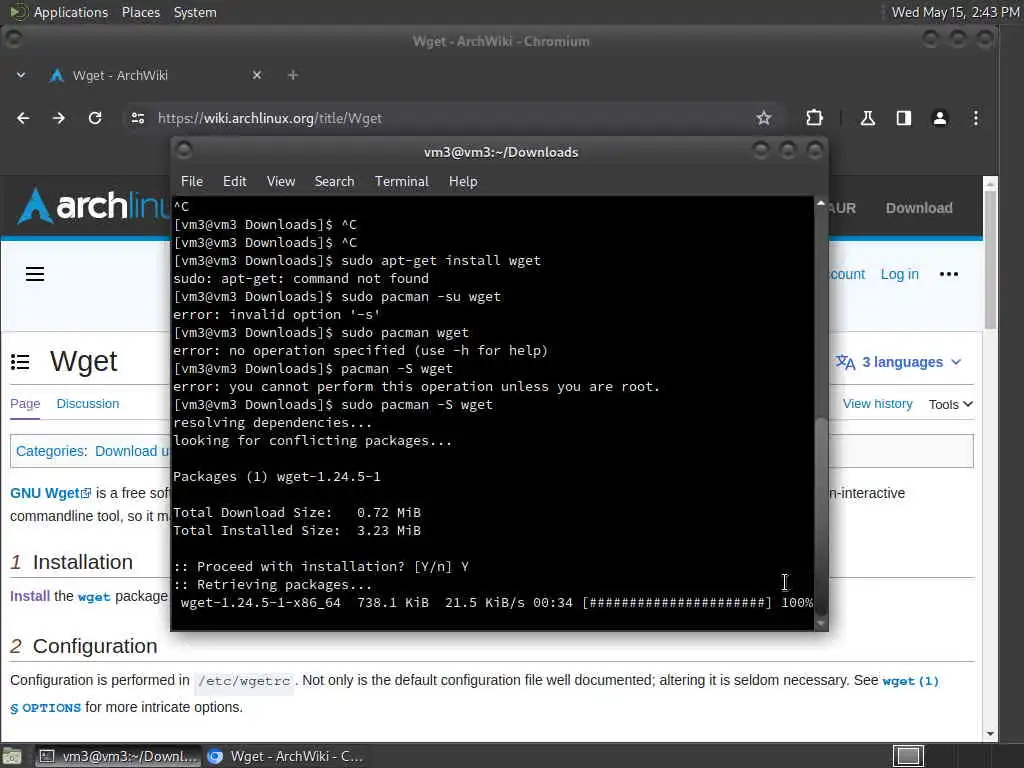Image resolution: width=1024 pixels, height=768 pixels.
Task: Select the Page tab on ArchWiki
Action: click(25, 404)
